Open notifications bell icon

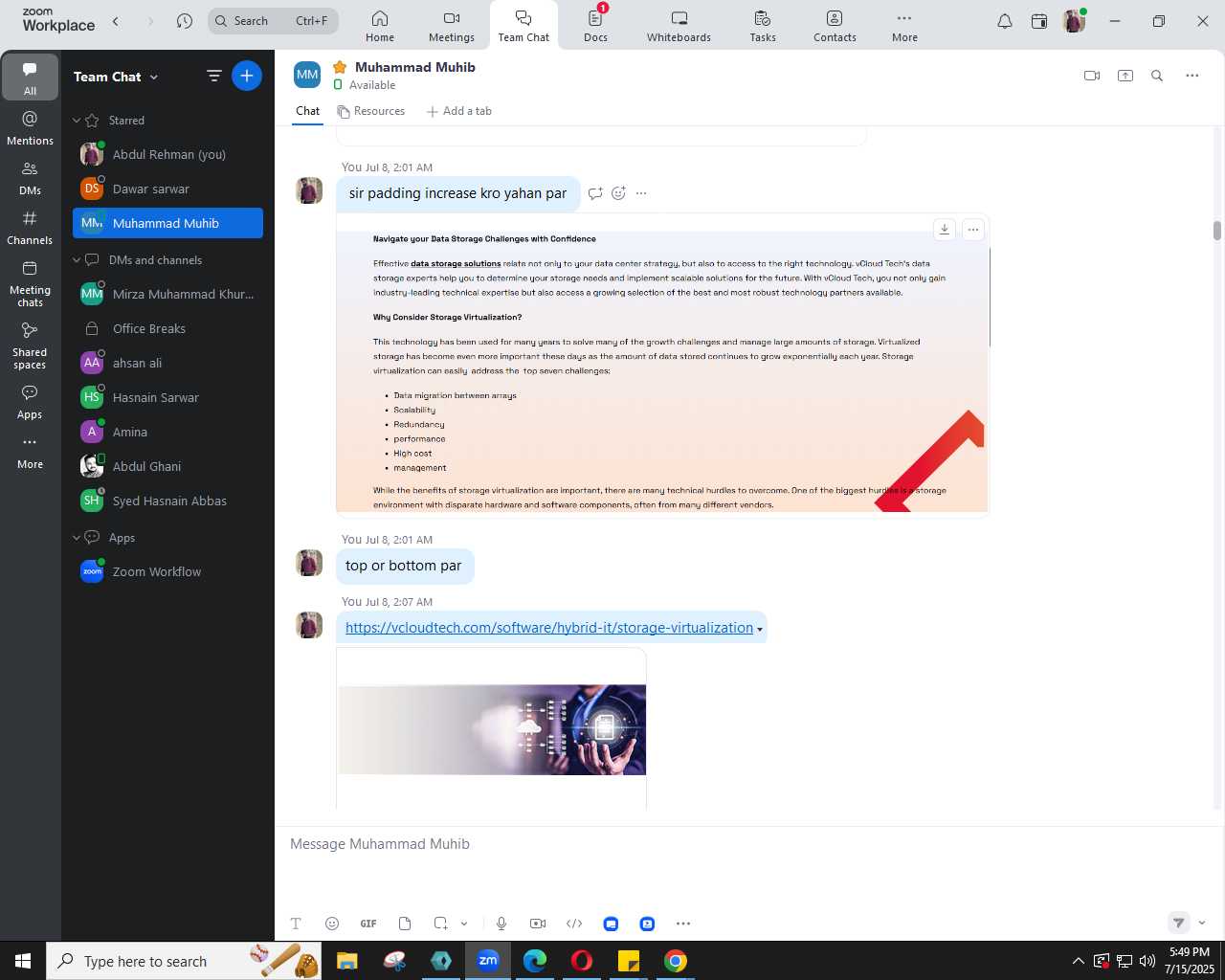[x=1005, y=21]
